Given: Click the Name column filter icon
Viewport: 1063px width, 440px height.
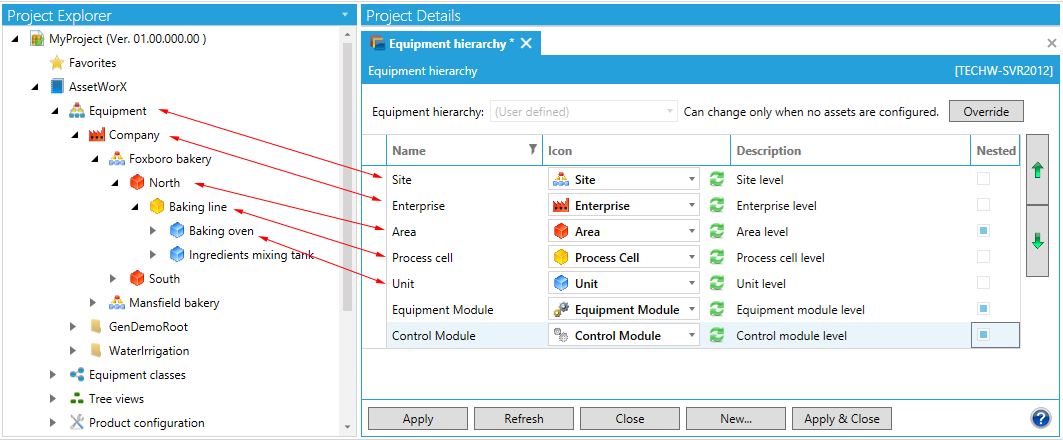Looking at the screenshot, I should point(532,150).
